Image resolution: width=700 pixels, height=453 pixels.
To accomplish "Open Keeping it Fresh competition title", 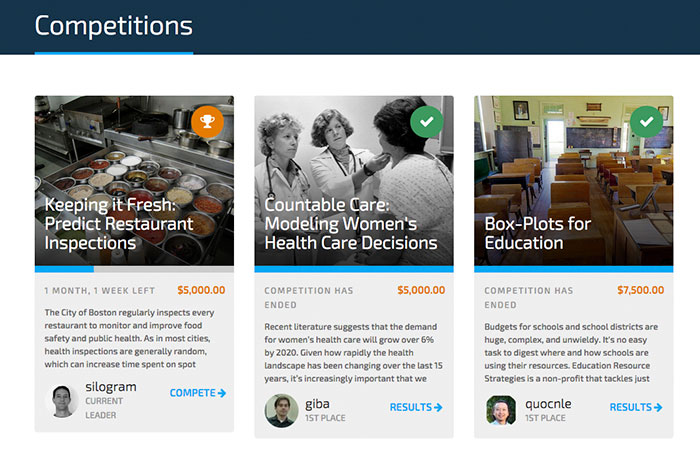I will coord(119,224).
